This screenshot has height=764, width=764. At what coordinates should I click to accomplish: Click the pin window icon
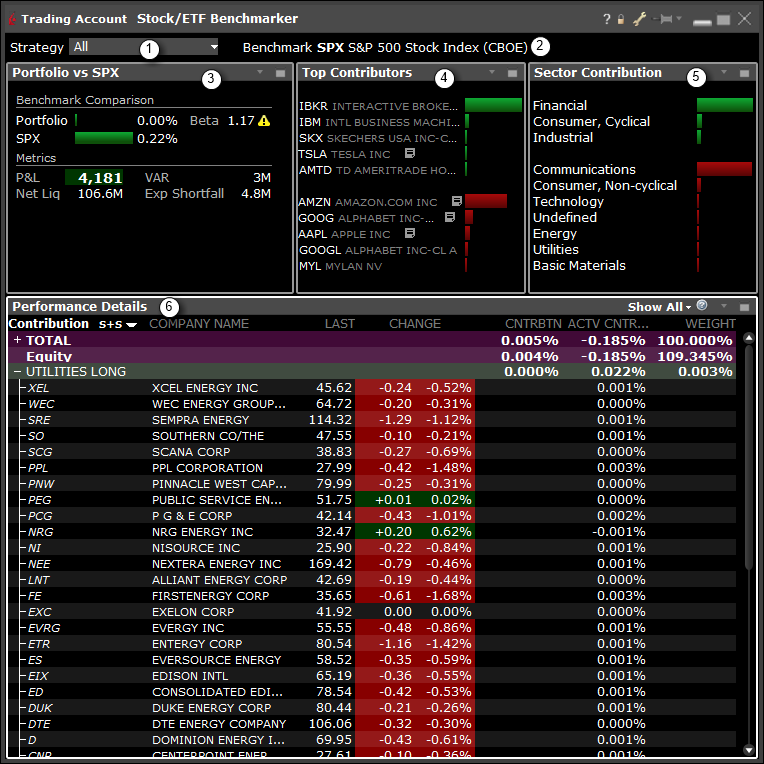[x=663, y=19]
